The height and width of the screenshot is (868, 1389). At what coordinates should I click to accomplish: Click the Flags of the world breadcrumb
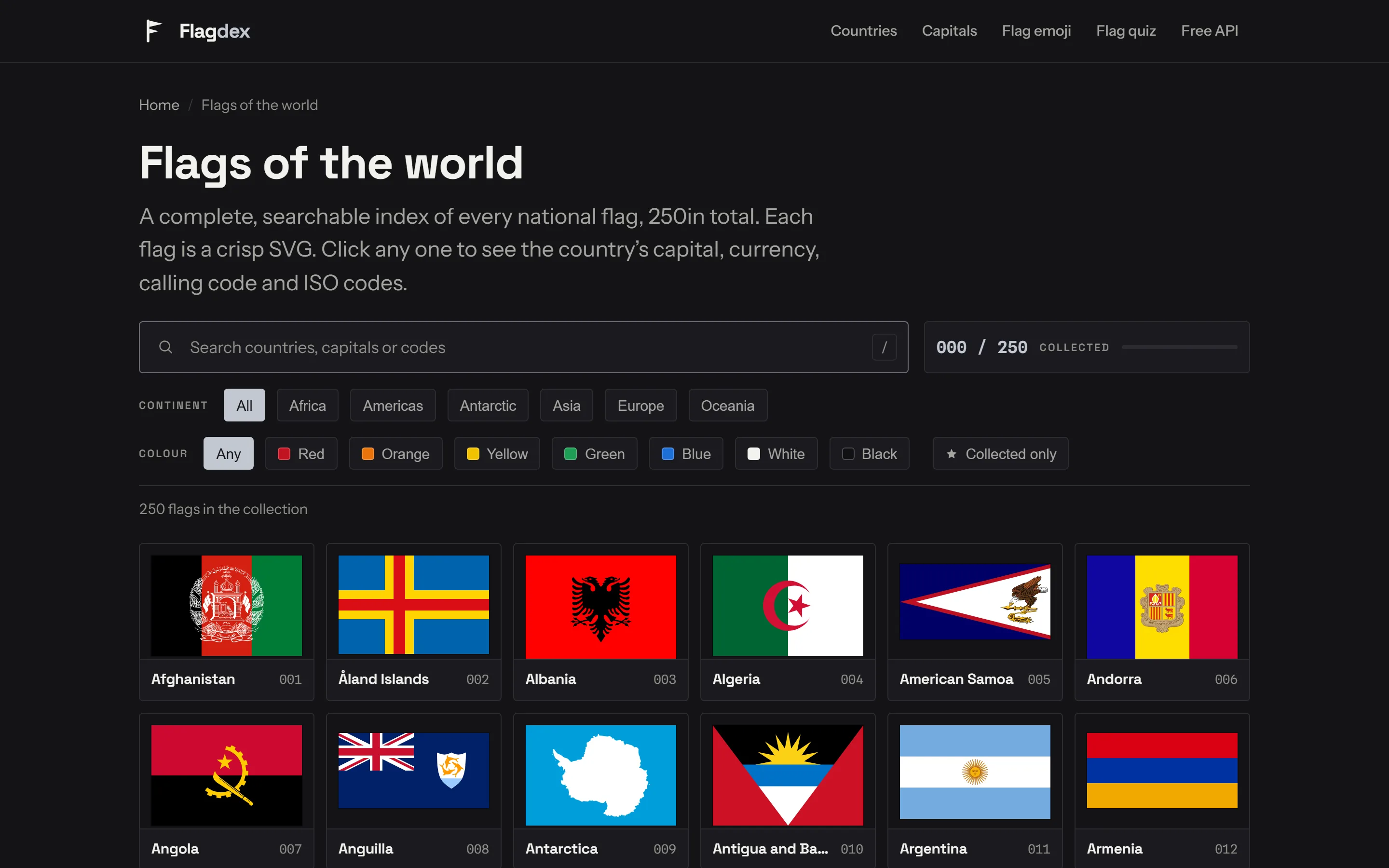(259, 105)
